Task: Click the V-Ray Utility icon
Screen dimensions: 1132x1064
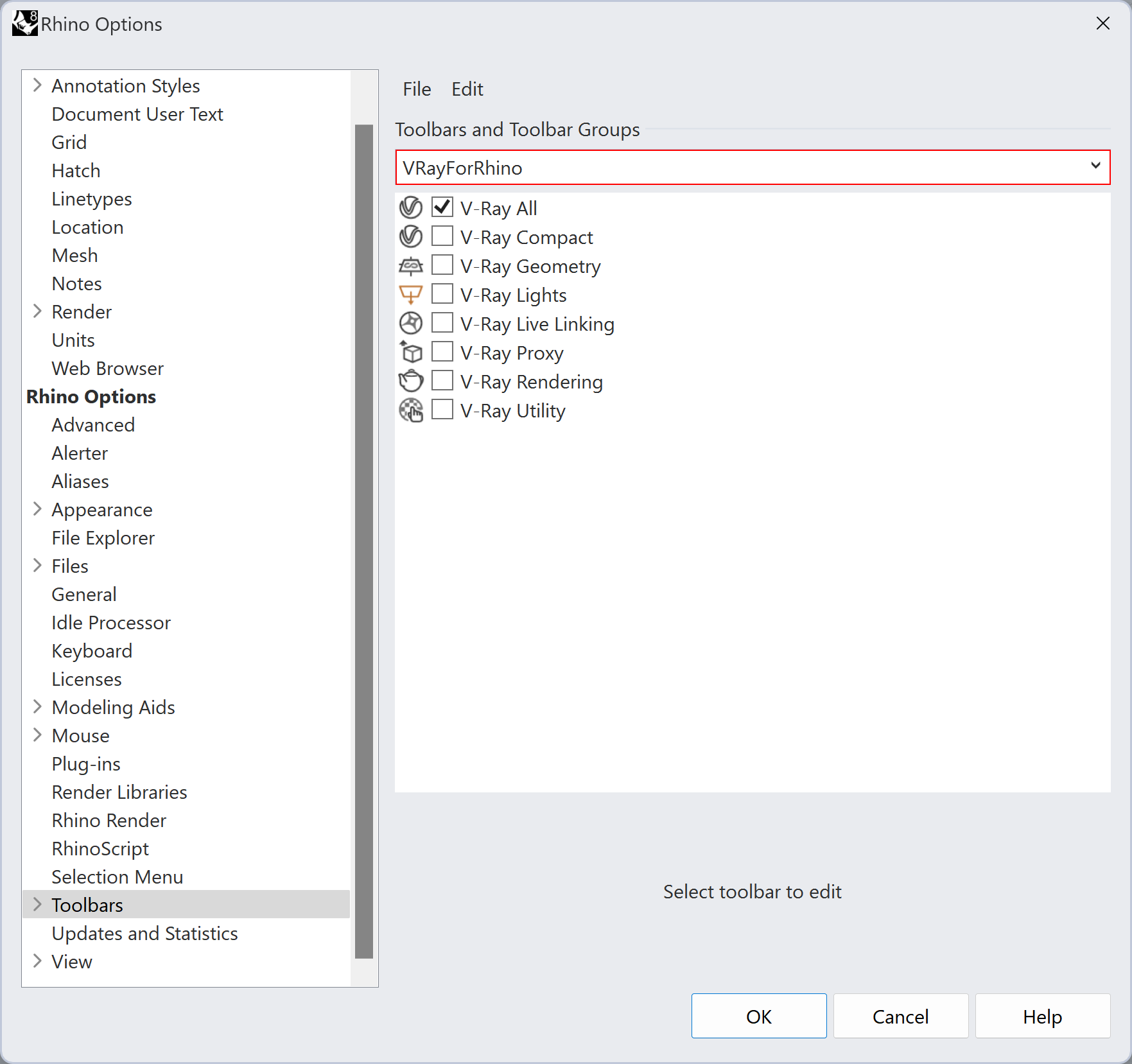Action: 411,410
